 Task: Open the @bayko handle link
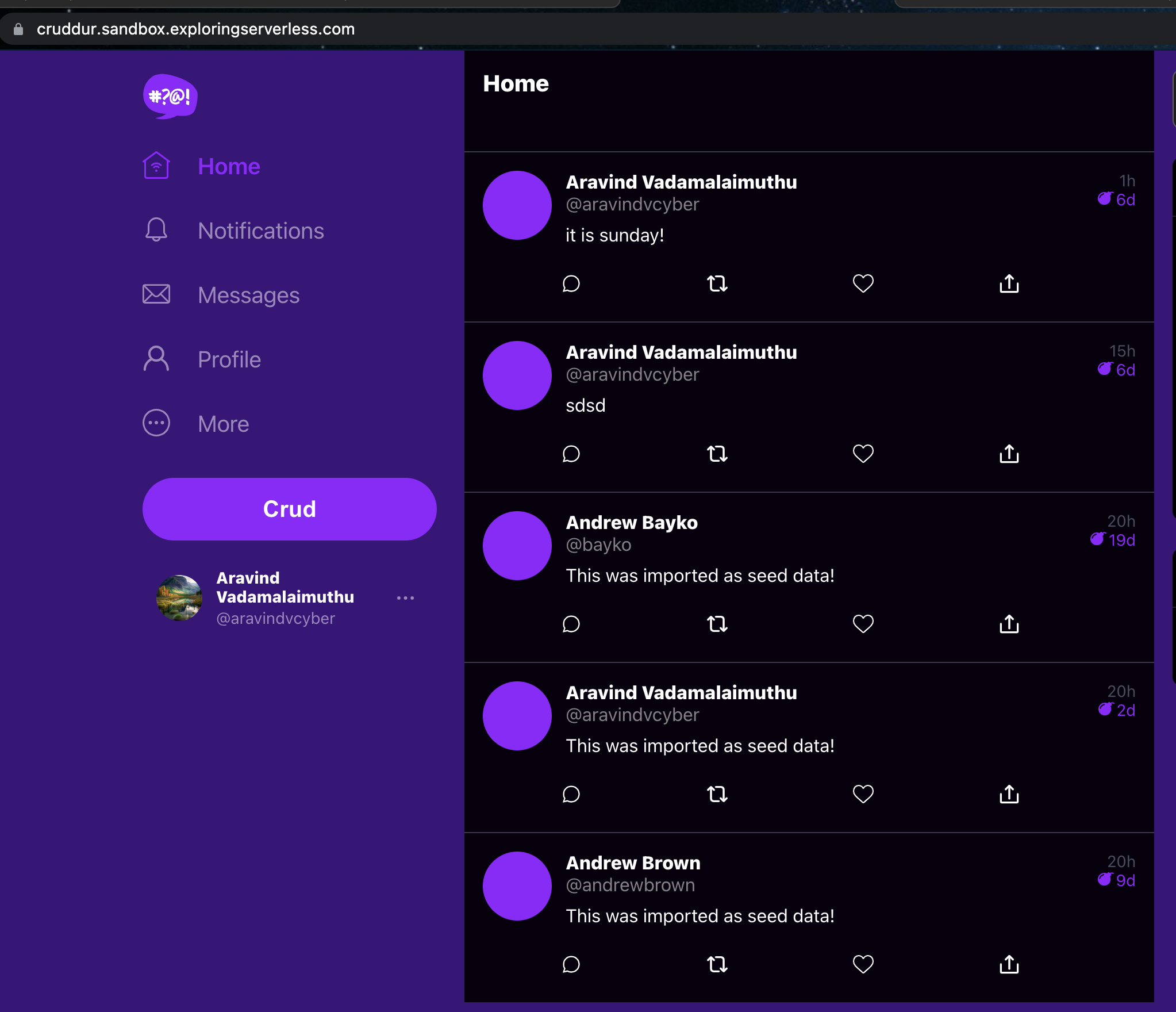tap(598, 545)
